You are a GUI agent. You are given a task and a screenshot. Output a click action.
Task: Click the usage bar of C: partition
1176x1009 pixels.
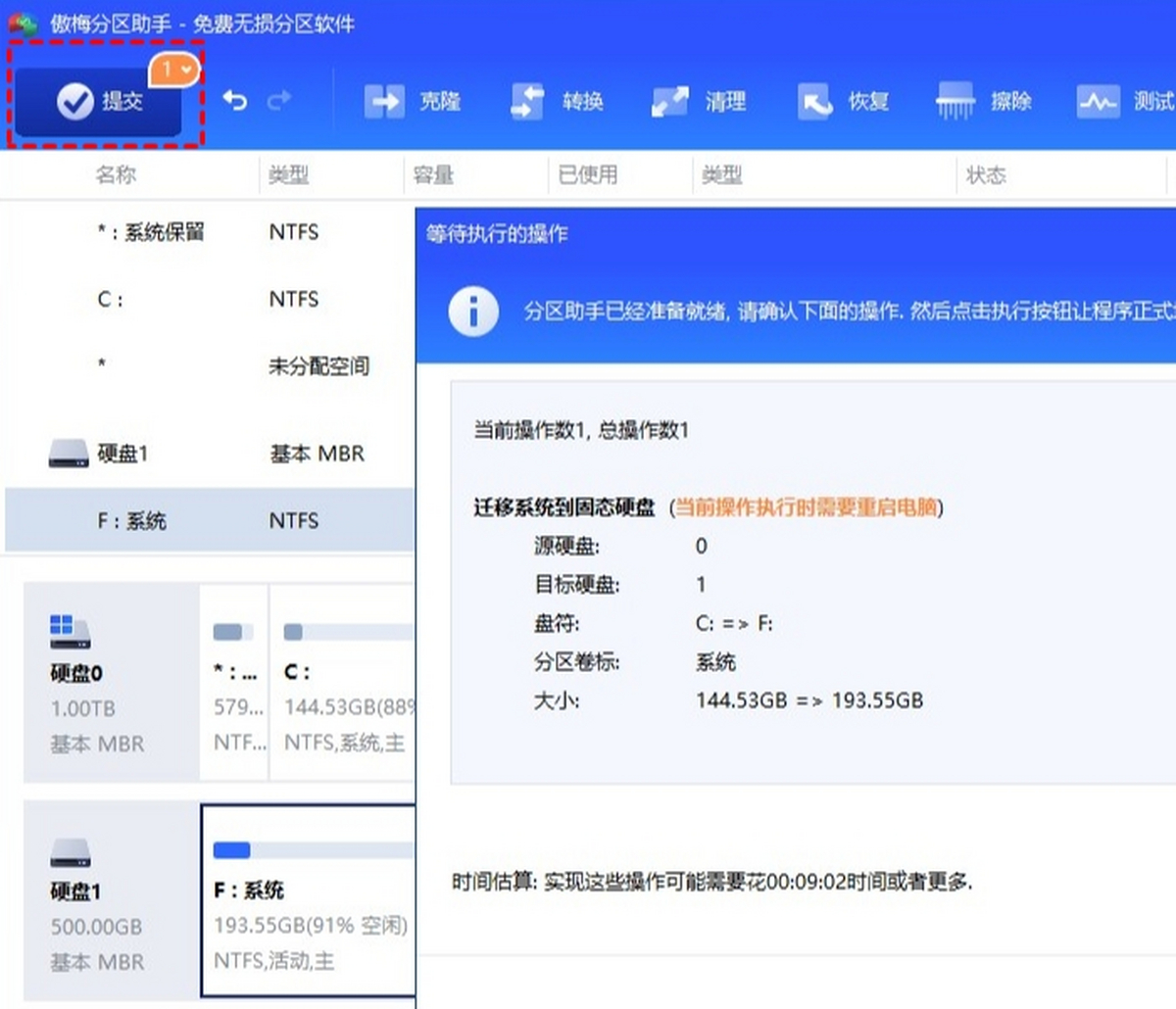click(x=349, y=632)
